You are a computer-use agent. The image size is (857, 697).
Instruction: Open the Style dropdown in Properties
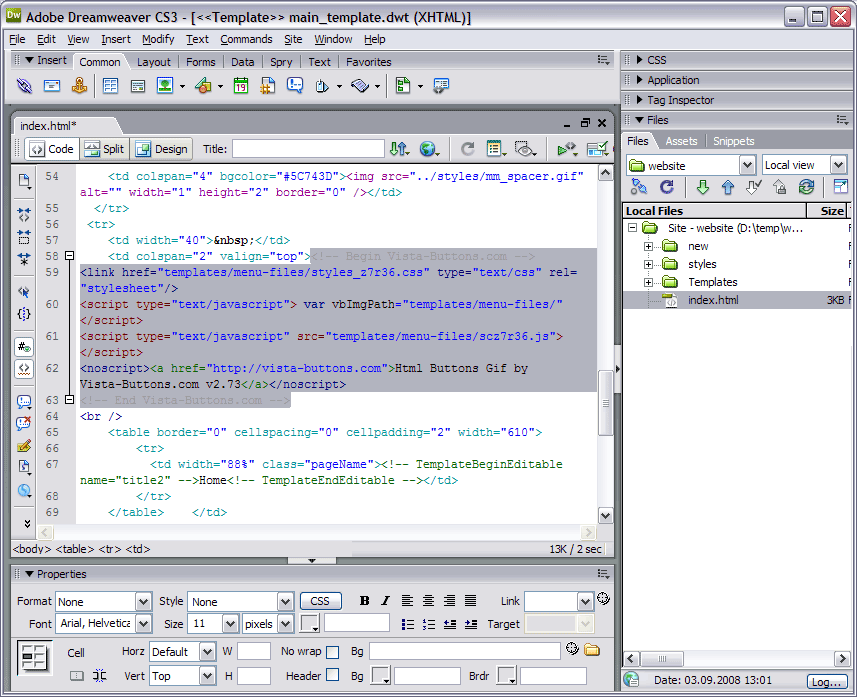click(x=285, y=602)
